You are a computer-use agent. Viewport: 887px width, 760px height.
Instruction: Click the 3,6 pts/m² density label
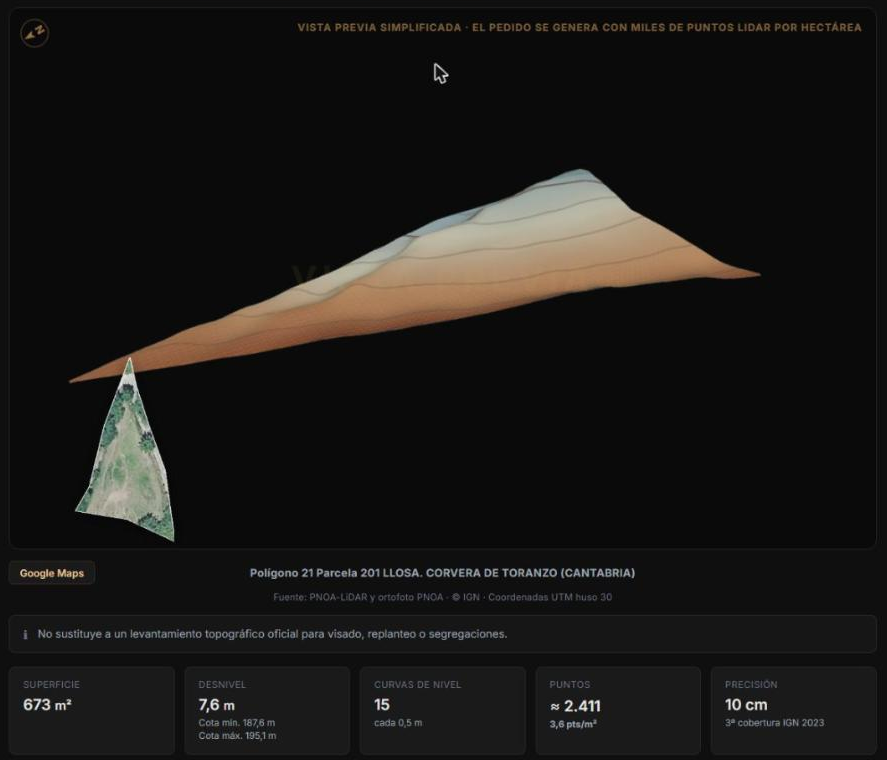(572, 724)
